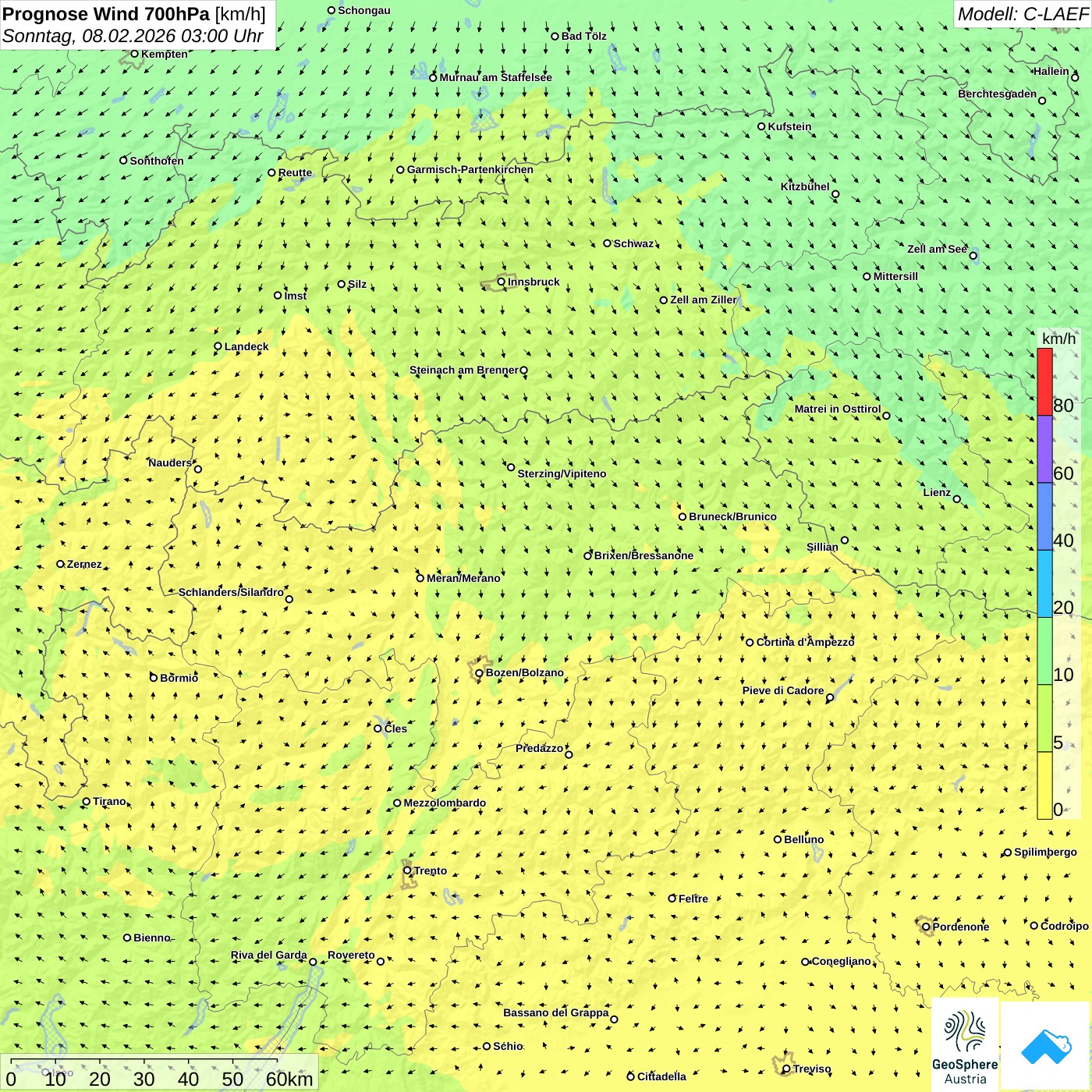The height and width of the screenshot is (1092, 1092).
Task: Click the 'Steinach am Brenner' label
Action: click(x=464, y=370)
